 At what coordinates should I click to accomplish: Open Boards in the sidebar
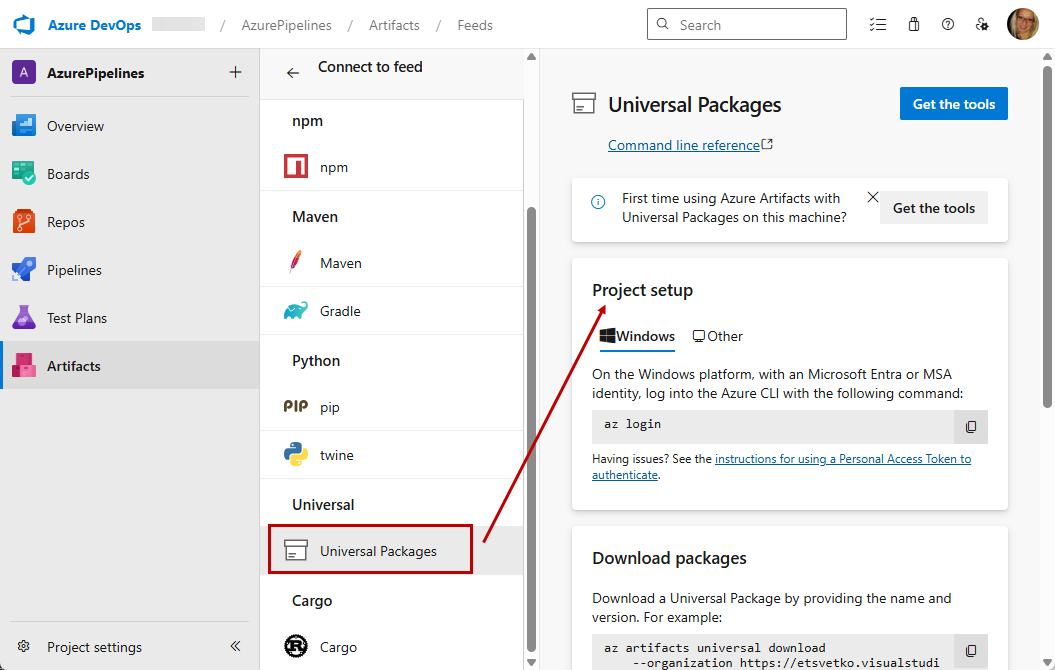pos(130,174)
